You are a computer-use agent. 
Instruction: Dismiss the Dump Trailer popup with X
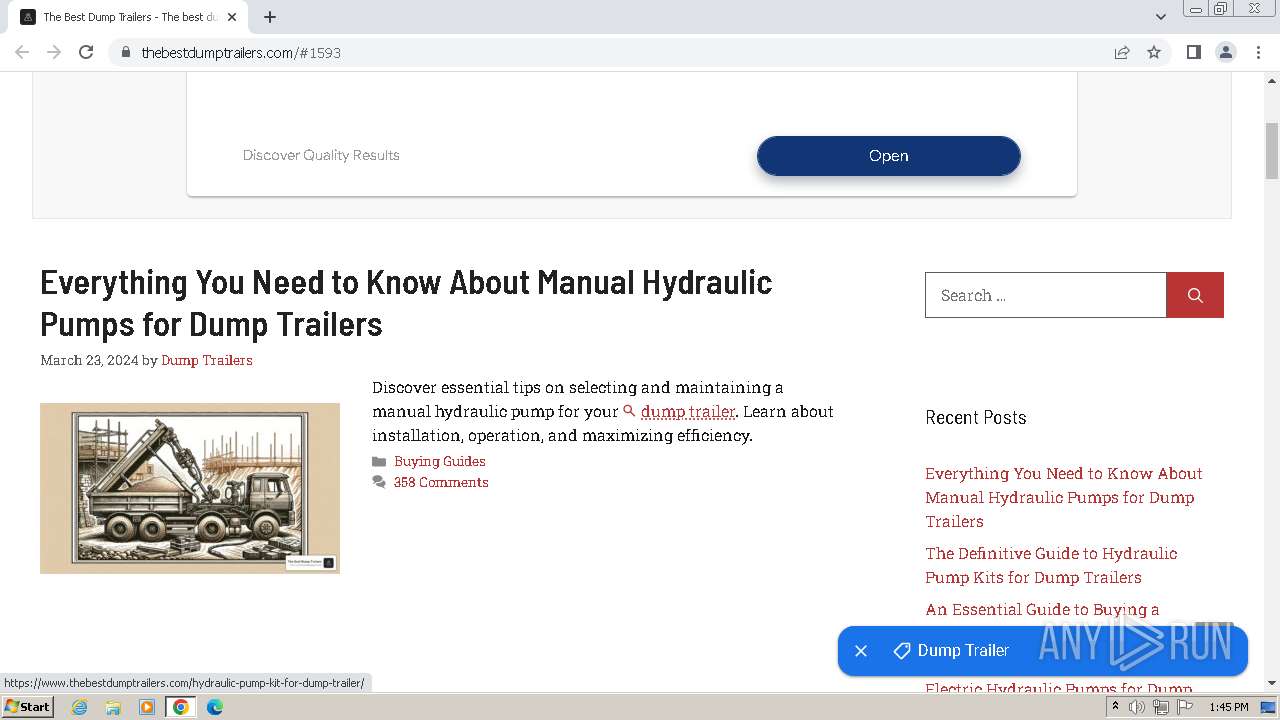point(860,651)
